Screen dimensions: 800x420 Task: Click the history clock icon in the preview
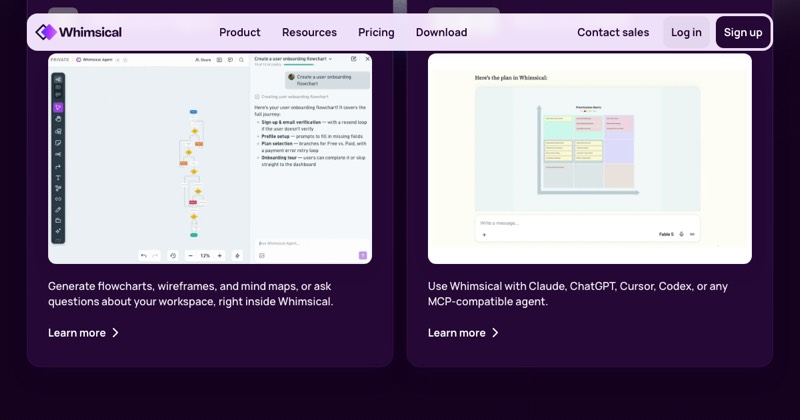click(x=173, y=256)
